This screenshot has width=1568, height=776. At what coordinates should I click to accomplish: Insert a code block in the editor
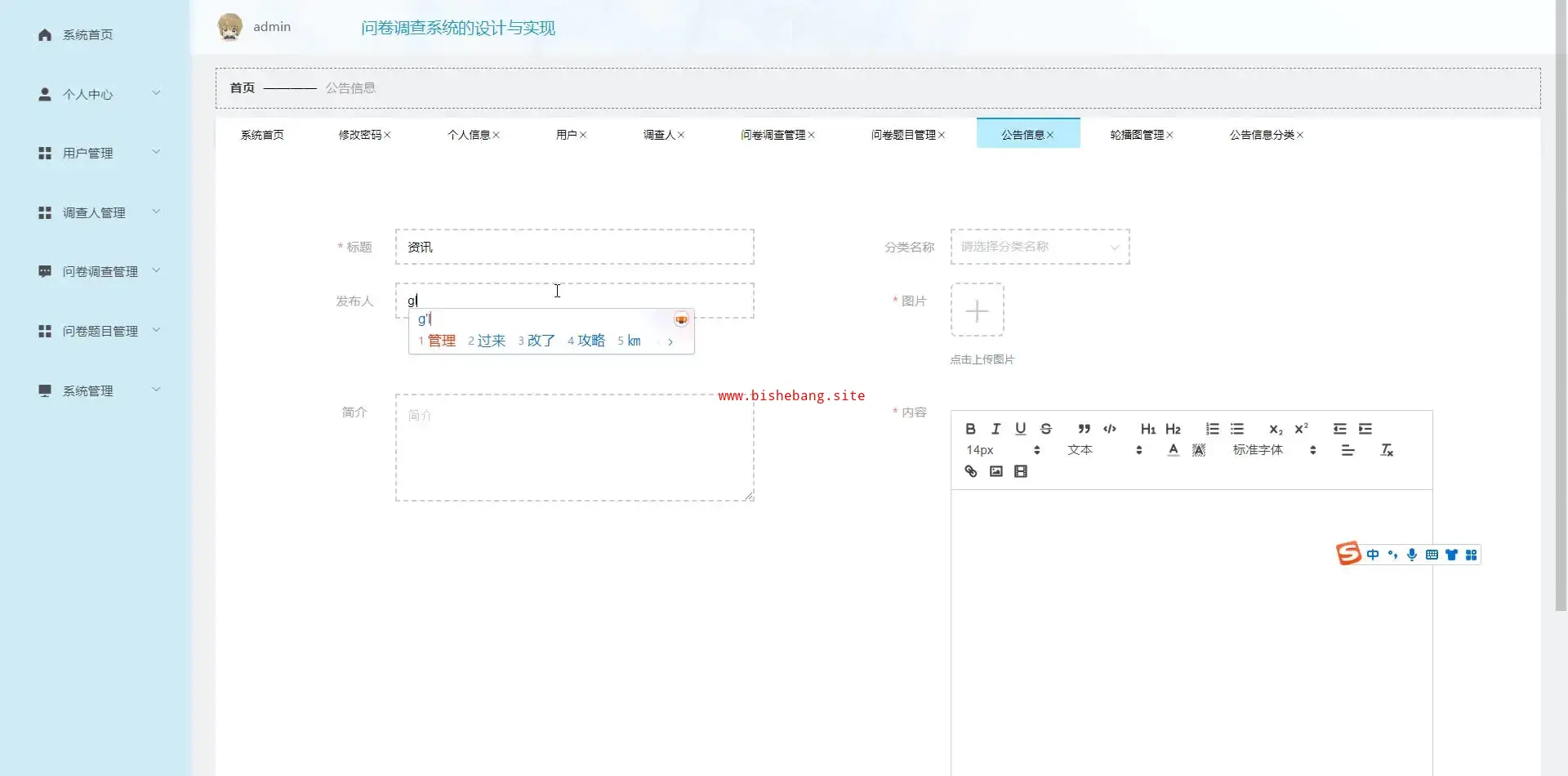pos(1109,429)
